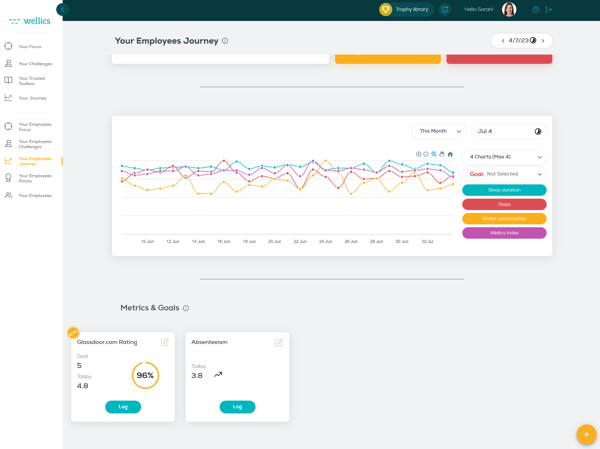The width and height of the screenshot is (600, 449).
Task: Click Your Trusted Toolbox book icon
Action: (8, 80)
